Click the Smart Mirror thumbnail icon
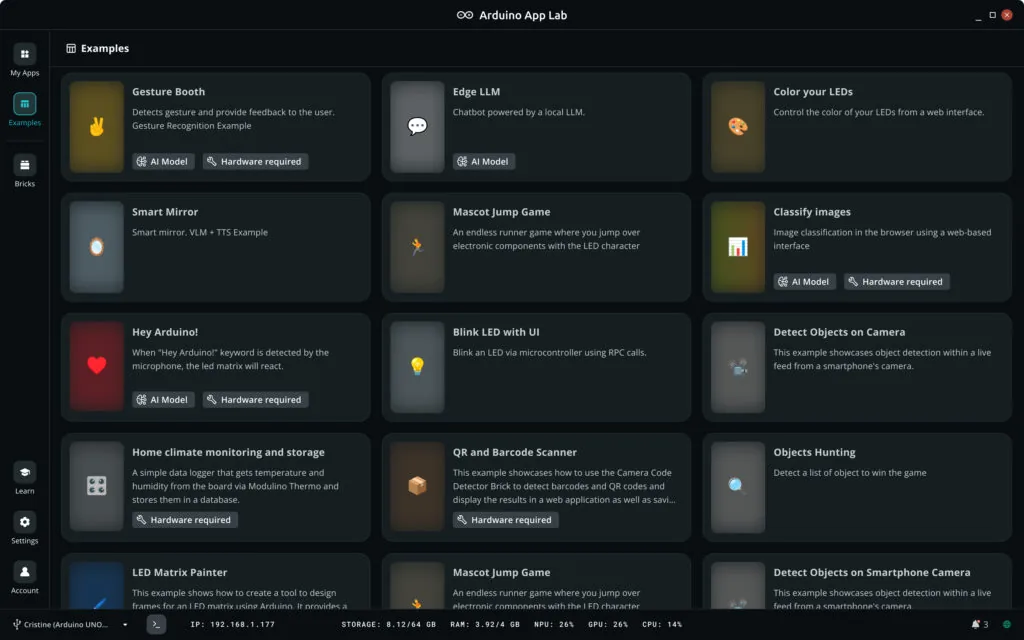 pos(97,247)
